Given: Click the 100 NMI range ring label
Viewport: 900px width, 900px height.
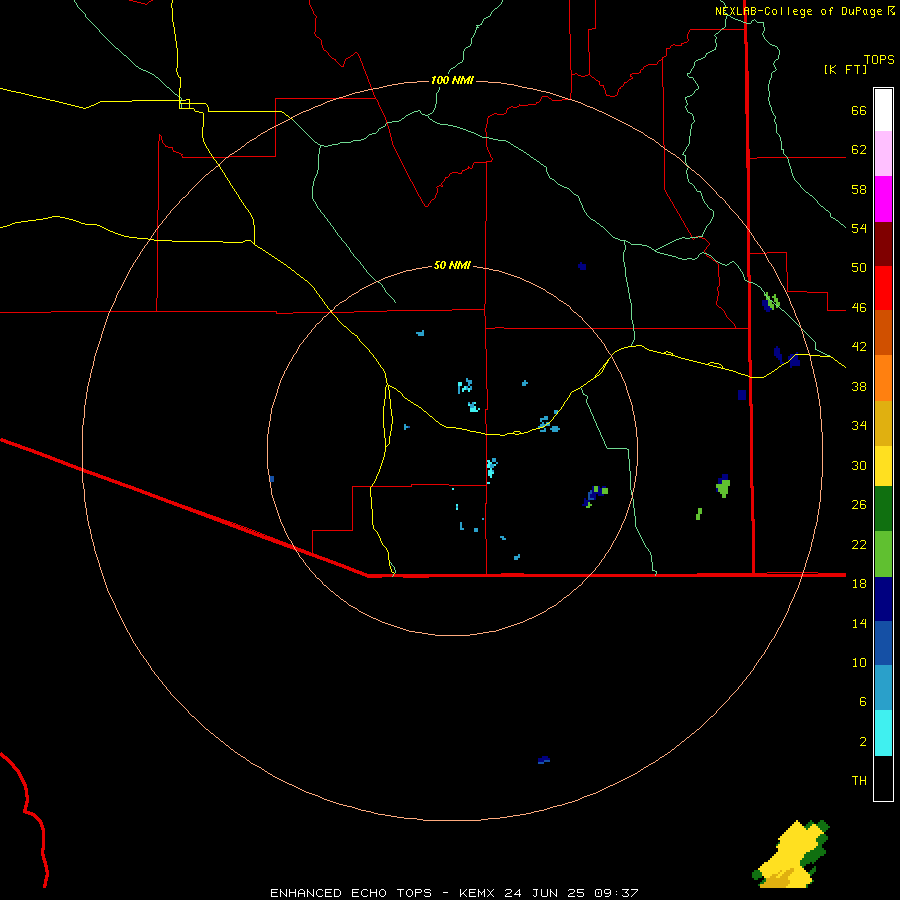Looking at the screenshot, I should [452, 80].
